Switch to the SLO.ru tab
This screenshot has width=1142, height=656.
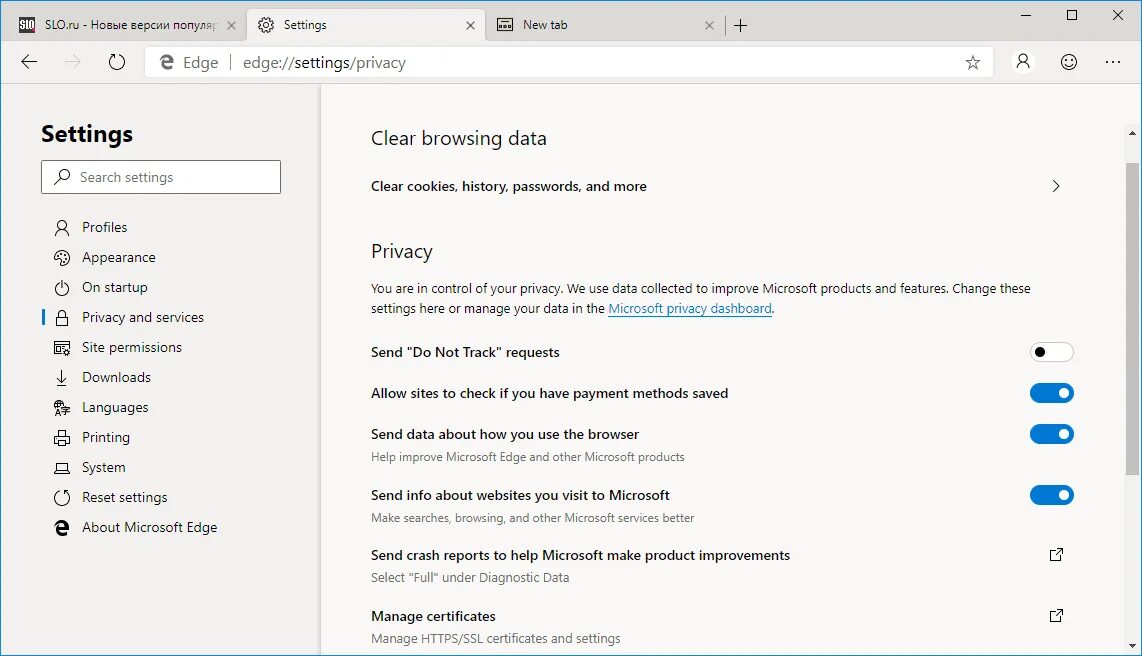pyautogui.click(x=120, y=23)
